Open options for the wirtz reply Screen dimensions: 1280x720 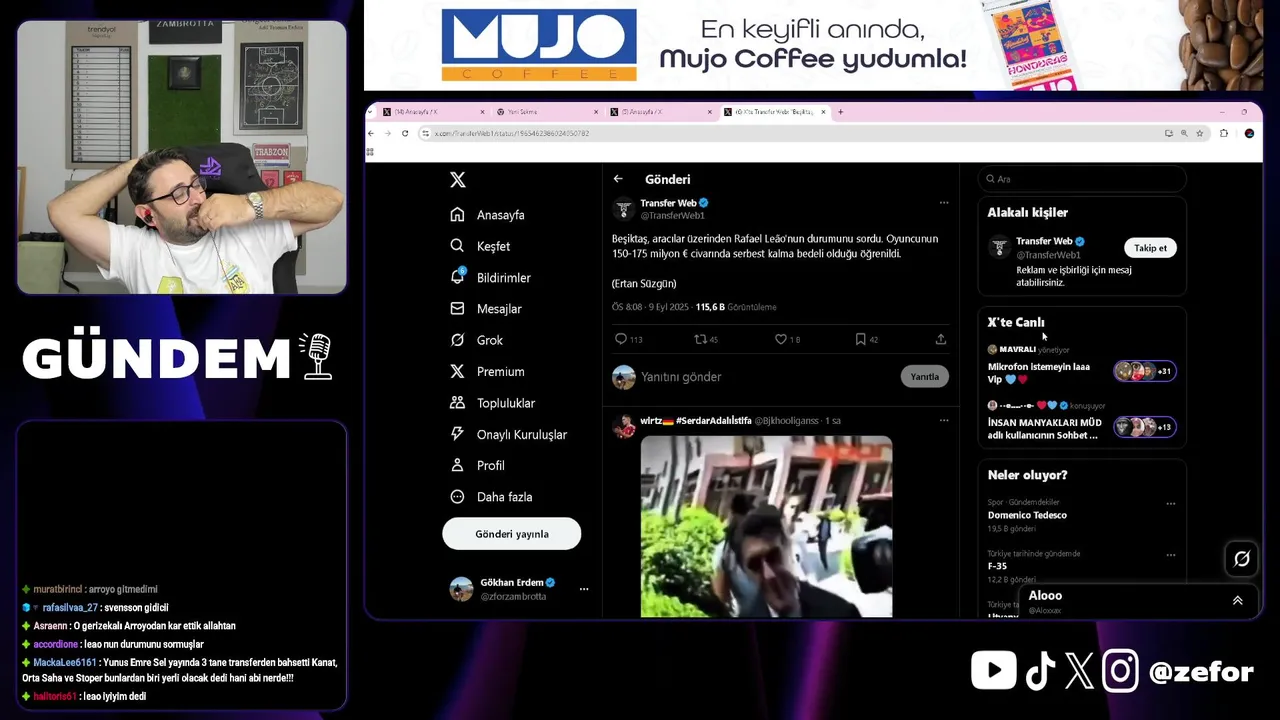[943, 421]
